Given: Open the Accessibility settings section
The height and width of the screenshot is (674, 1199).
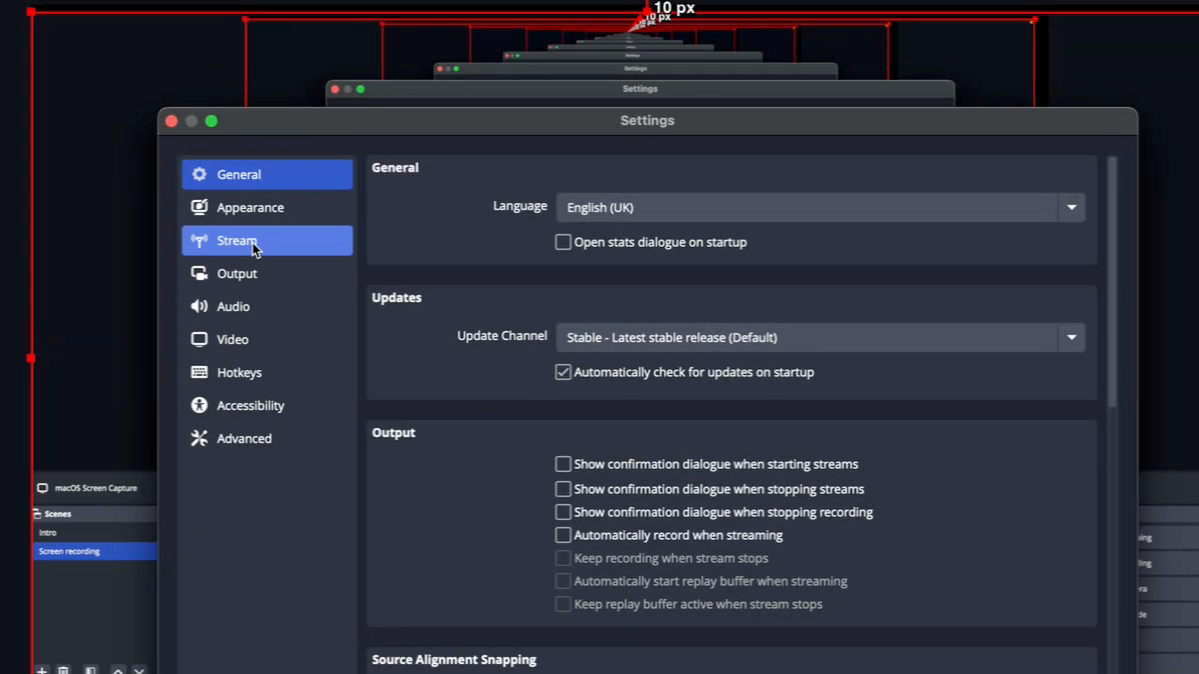Looking at the screenshot, I should 250,406.
